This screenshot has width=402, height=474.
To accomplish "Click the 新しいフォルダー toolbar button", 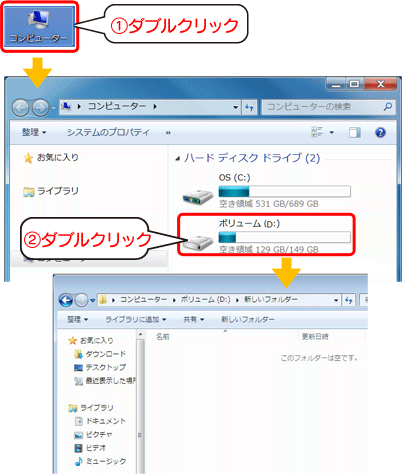I will [x=248, y=320].
